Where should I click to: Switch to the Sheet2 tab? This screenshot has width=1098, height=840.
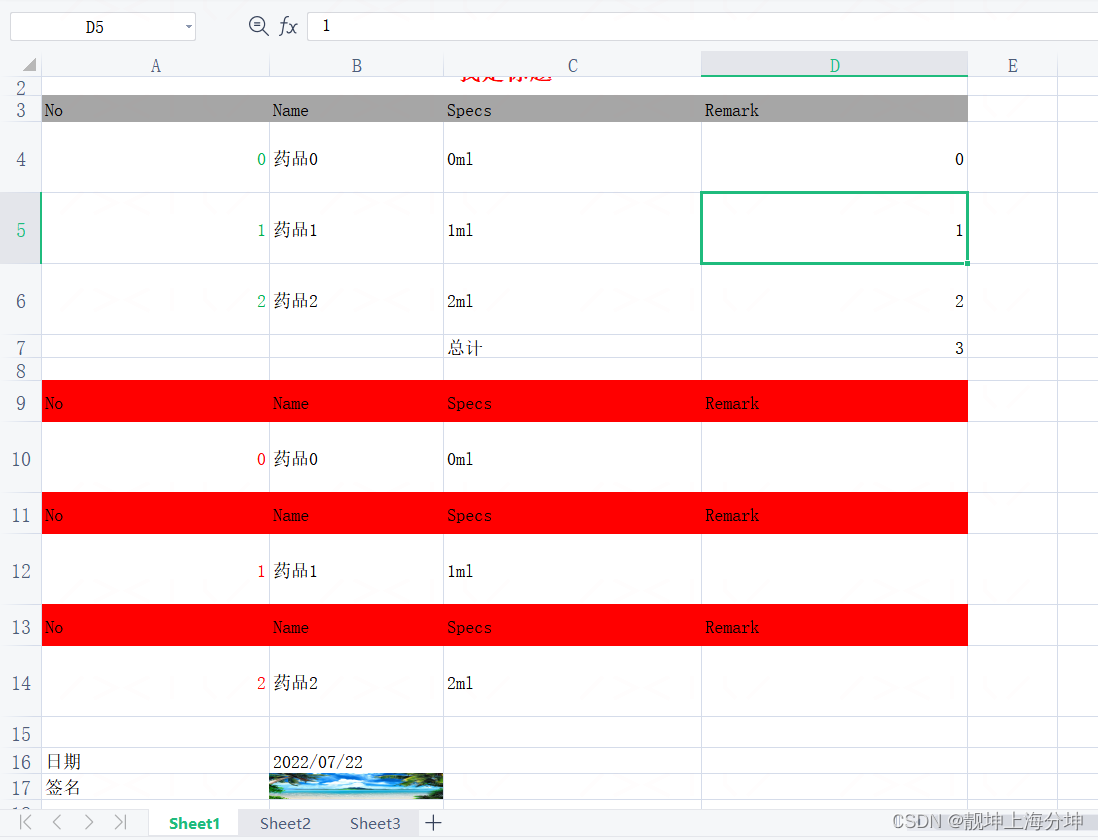pyautogui.click(x=284, y=823)
